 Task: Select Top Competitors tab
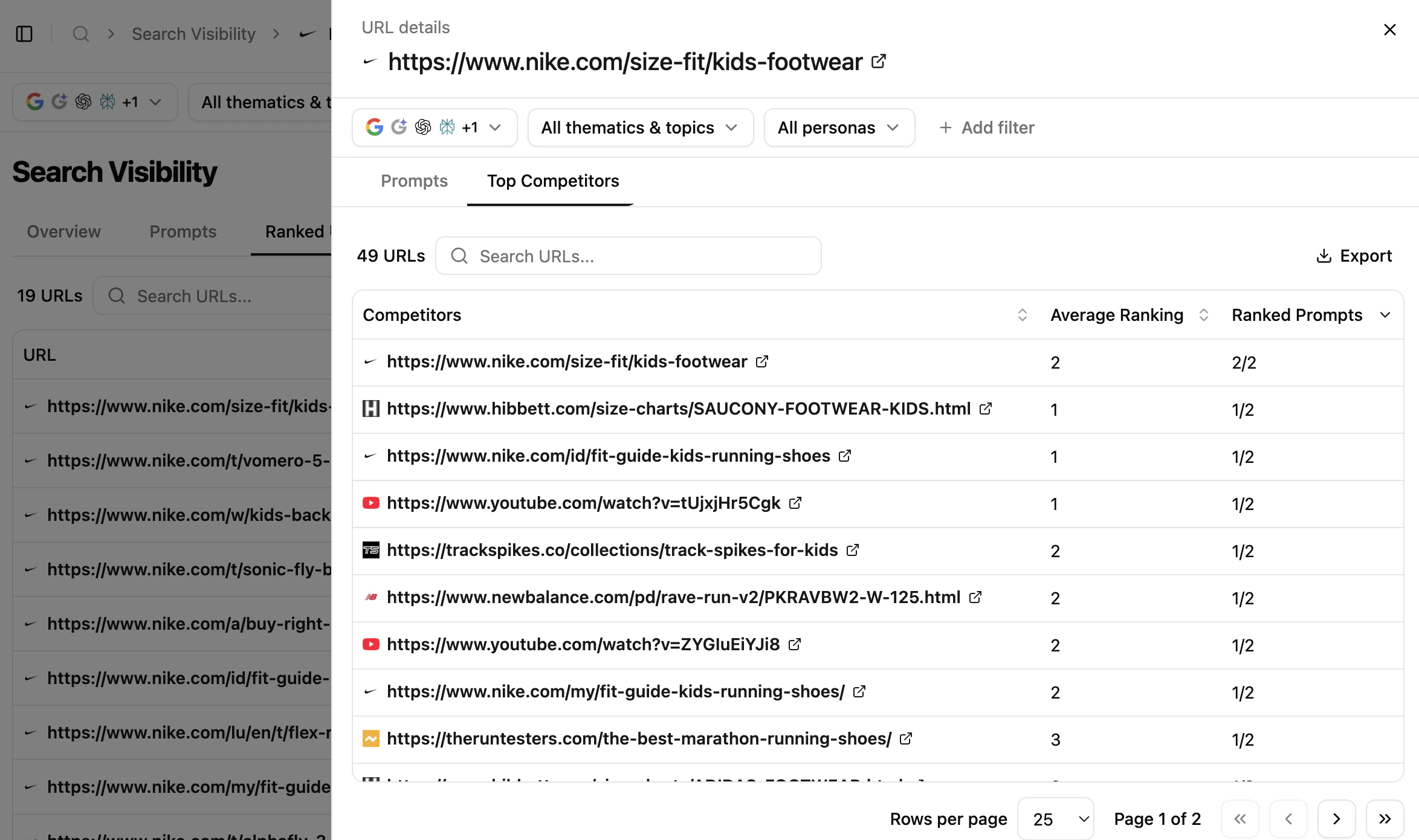click(553, 181)
